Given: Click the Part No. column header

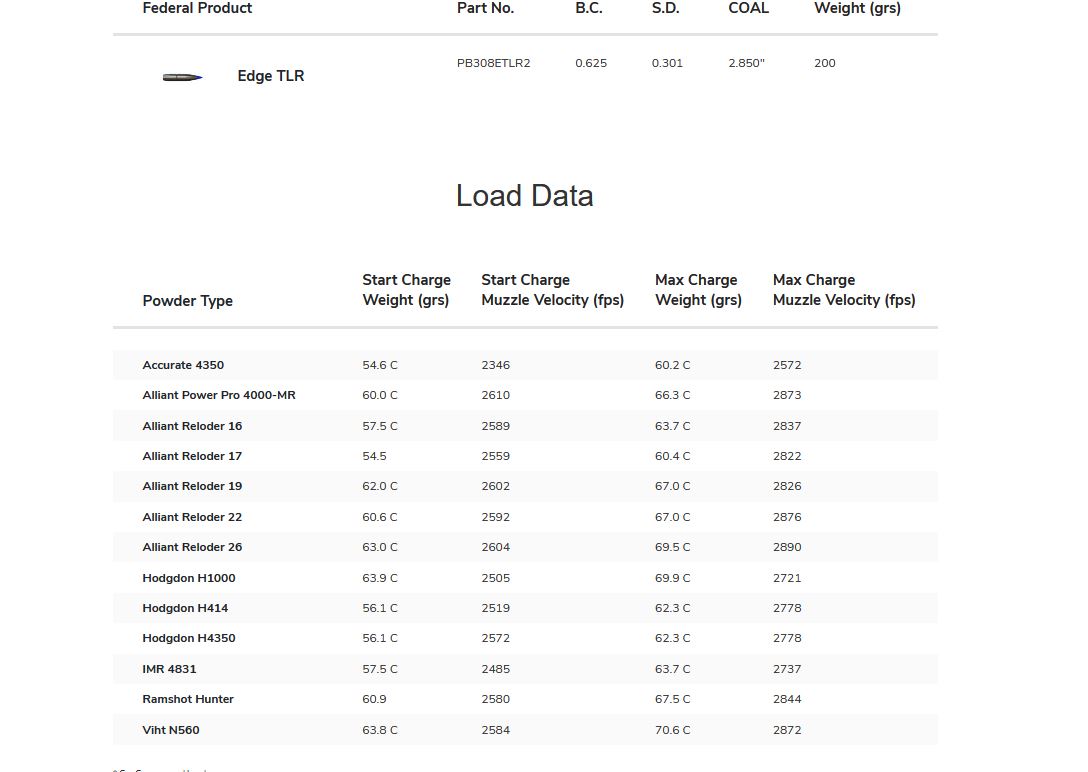Looking at the screenshot, I should click(x=485, y=8).
